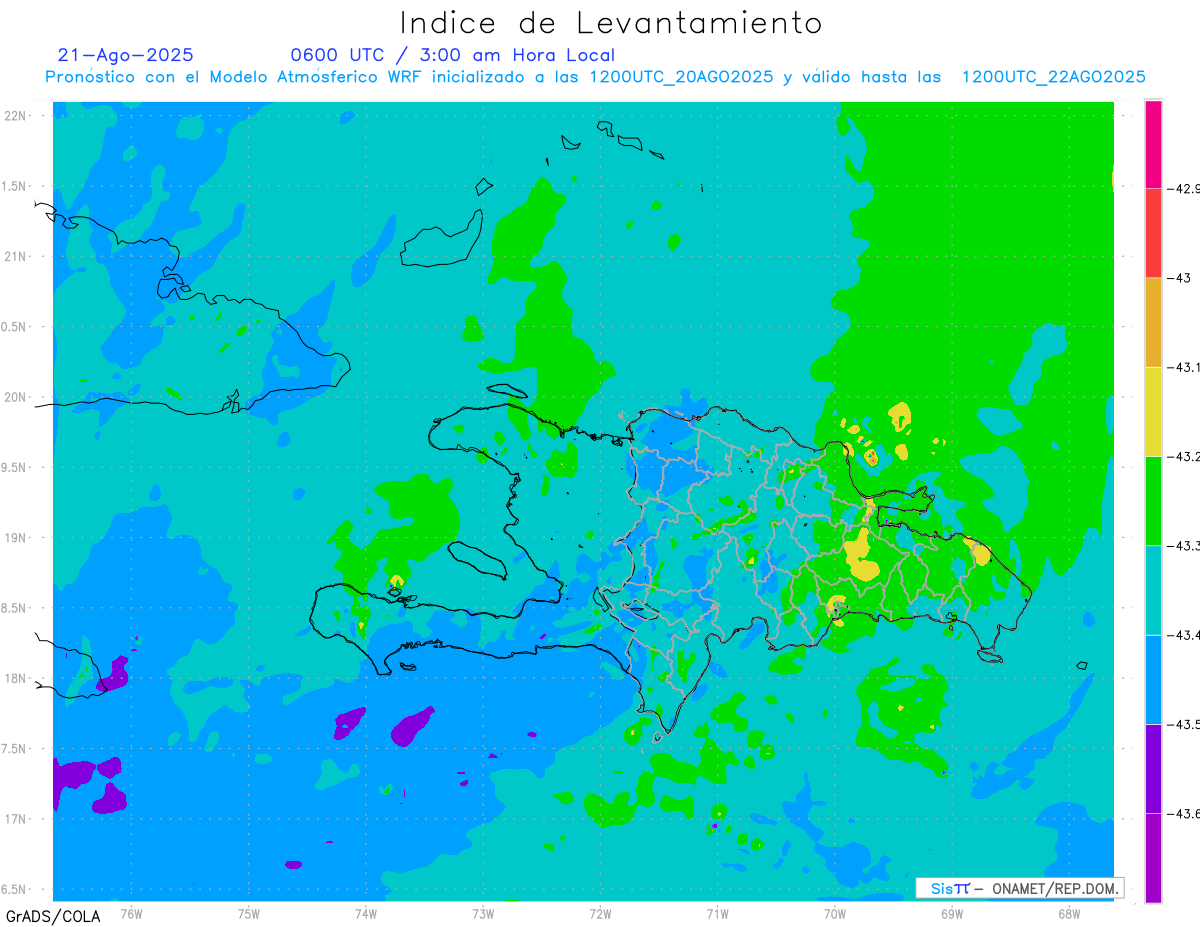Screen dimensions: 1200x927
Task: Pick the violet swatch above the -43.6 label
Action: point(1153,768)
